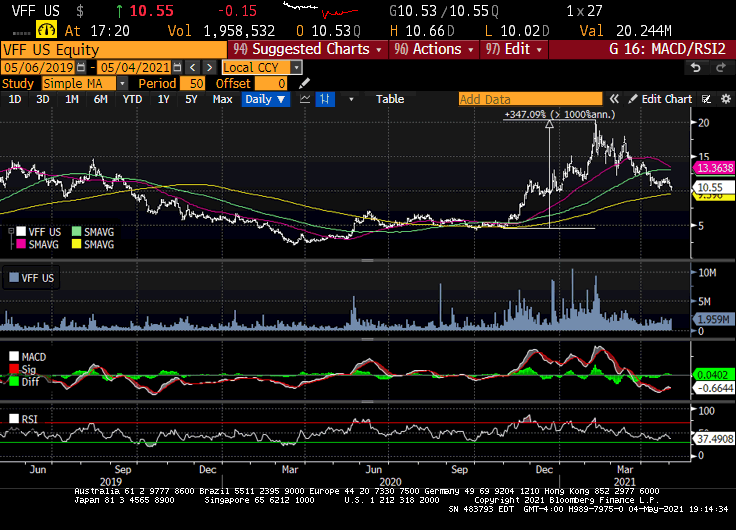Toggle the red Sig legend swatch
736x530 pixels.
click(x=14, y=369)
